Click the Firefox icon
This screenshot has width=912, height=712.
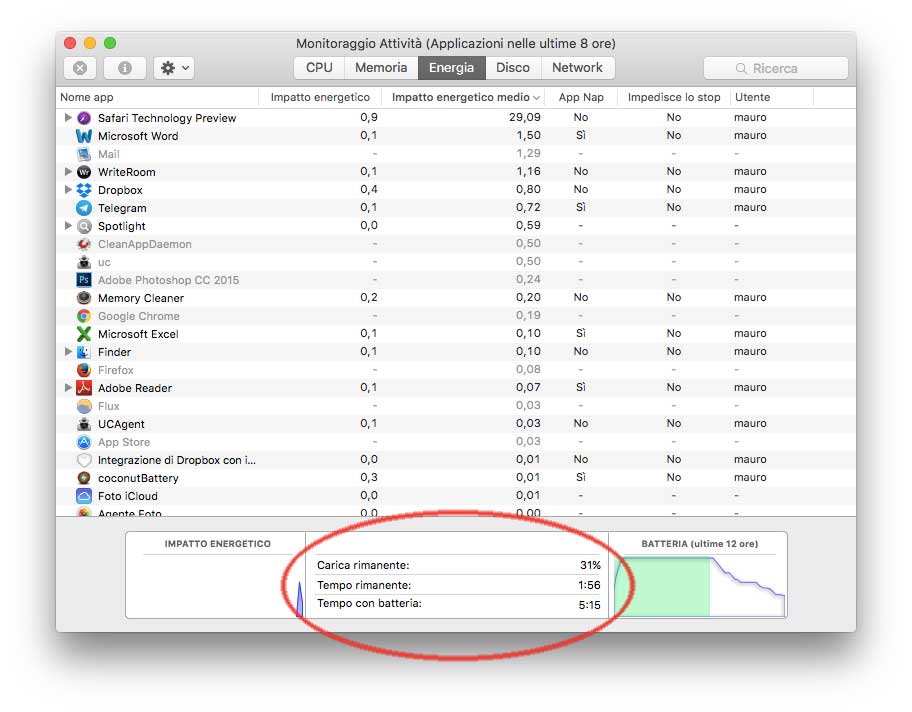[x=84, y=370]
